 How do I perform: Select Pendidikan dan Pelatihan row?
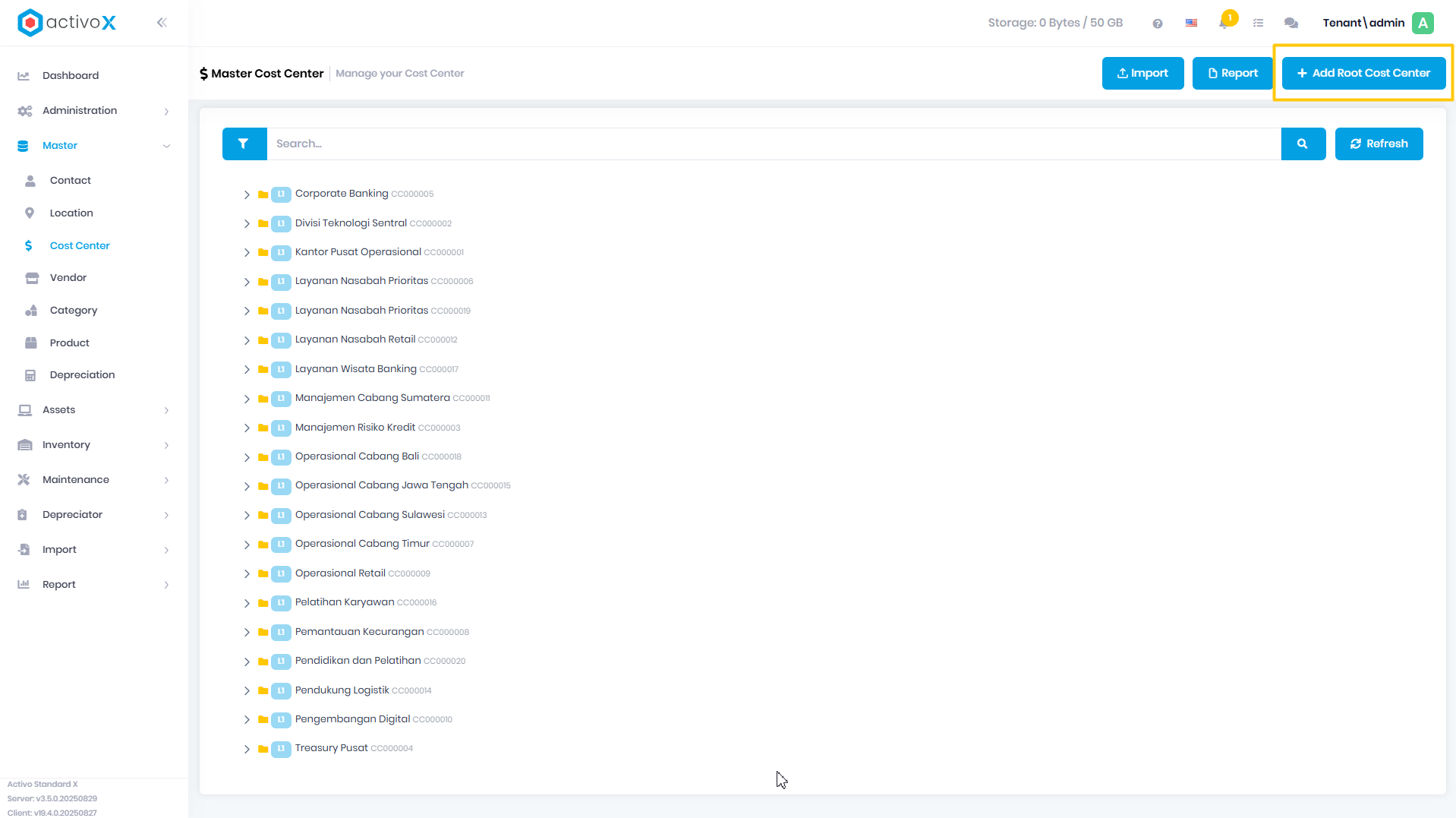380,661
